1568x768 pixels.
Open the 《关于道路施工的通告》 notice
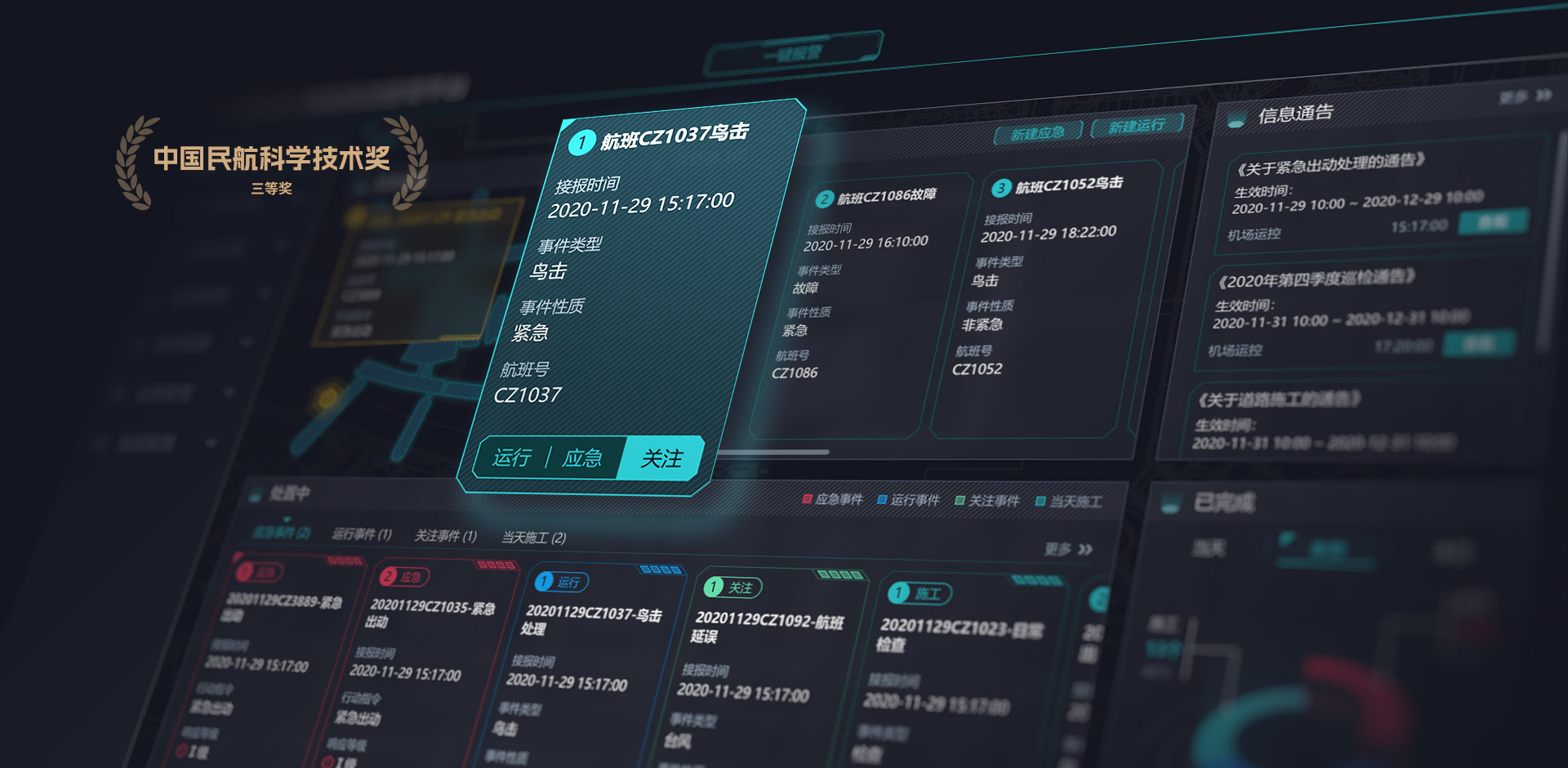tap(1278, 400)
